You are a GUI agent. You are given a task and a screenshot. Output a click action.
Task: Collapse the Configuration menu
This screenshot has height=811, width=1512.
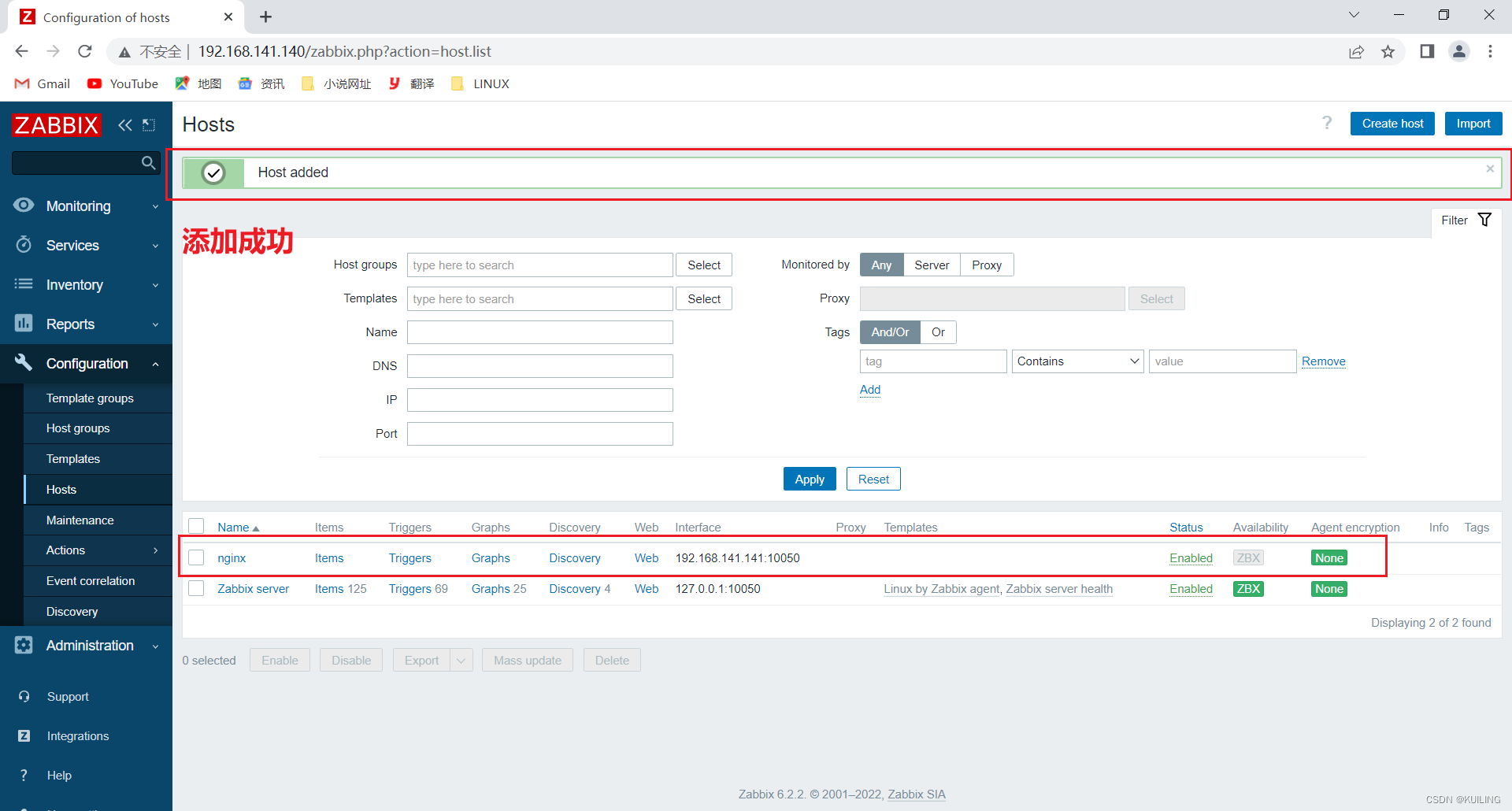86,364
